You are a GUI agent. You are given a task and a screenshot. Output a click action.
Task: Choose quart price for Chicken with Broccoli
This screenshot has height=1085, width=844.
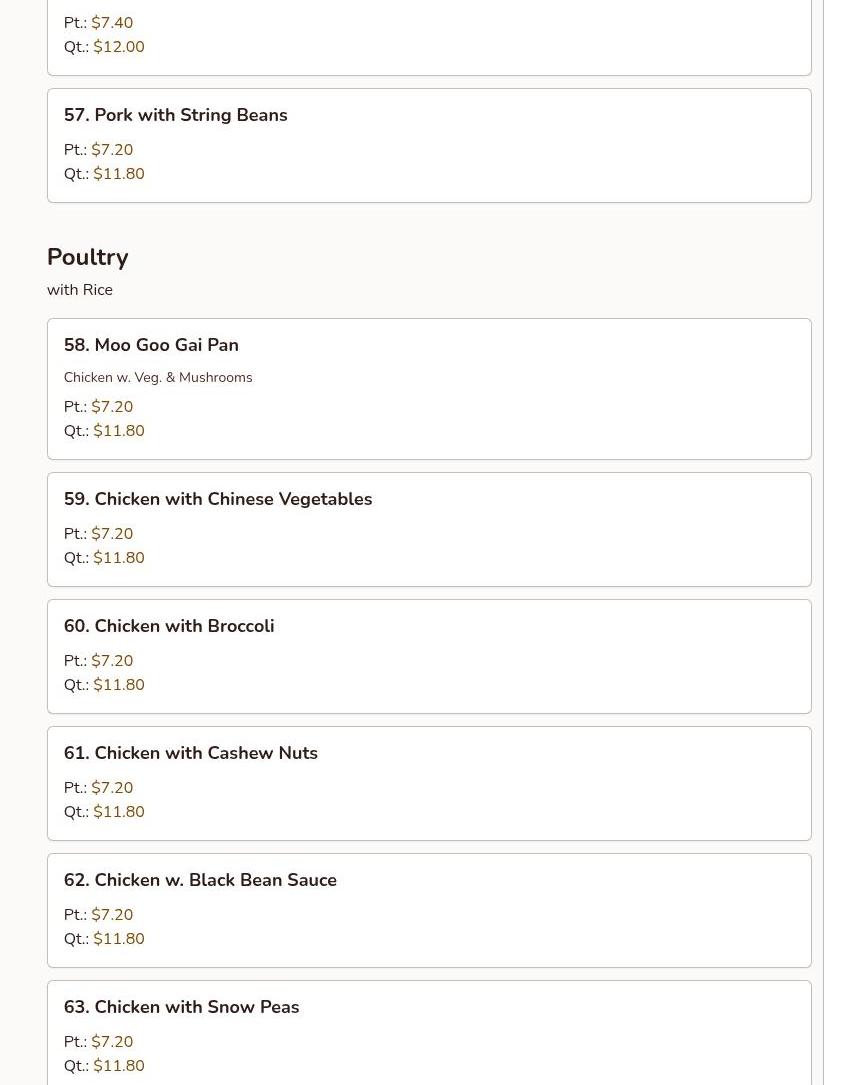click(x=118, y=685)
